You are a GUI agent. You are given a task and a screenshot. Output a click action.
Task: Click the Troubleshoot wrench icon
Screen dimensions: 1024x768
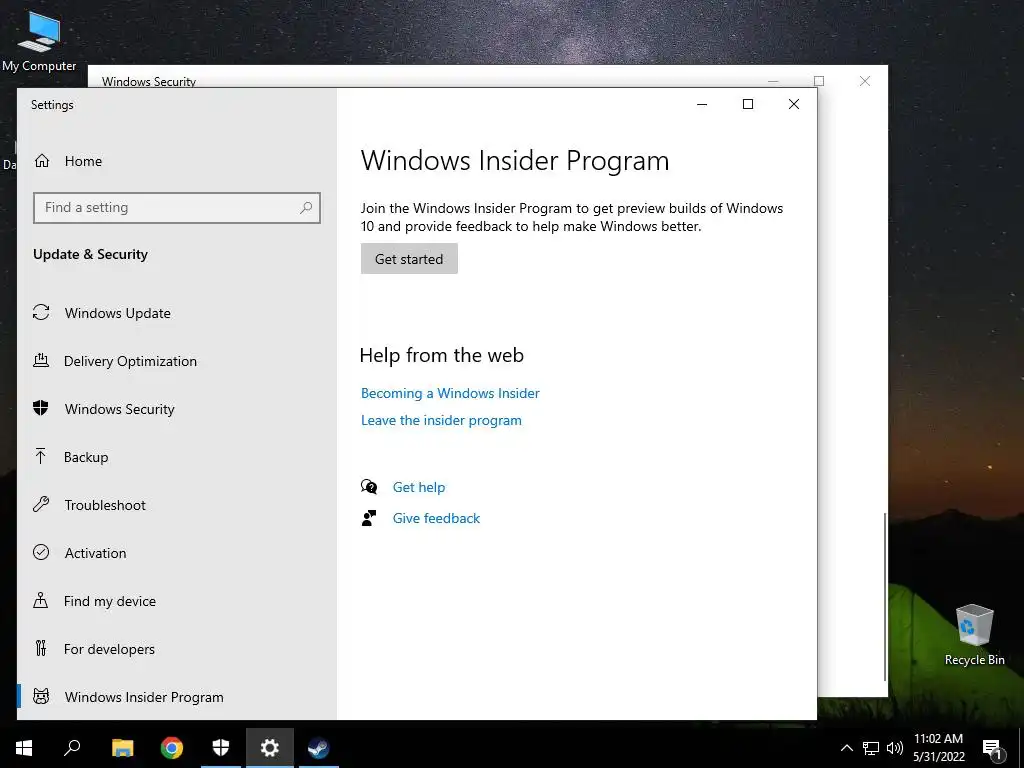(x=41, y=505)
